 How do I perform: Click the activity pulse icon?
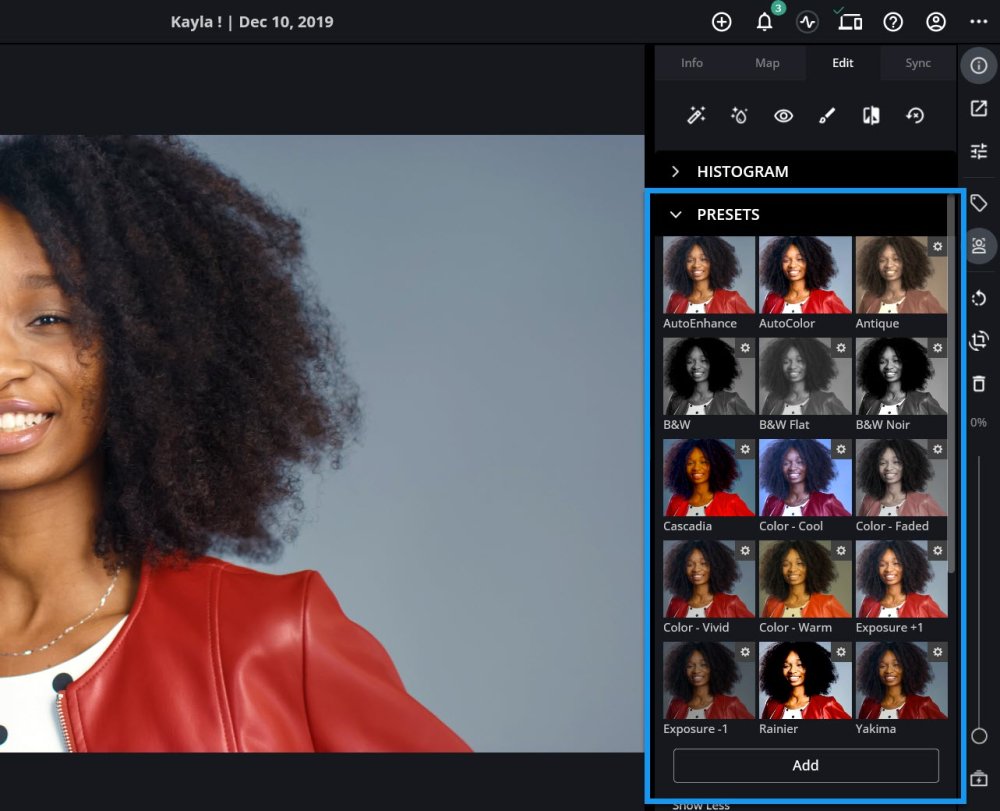[x=807, y=22]
